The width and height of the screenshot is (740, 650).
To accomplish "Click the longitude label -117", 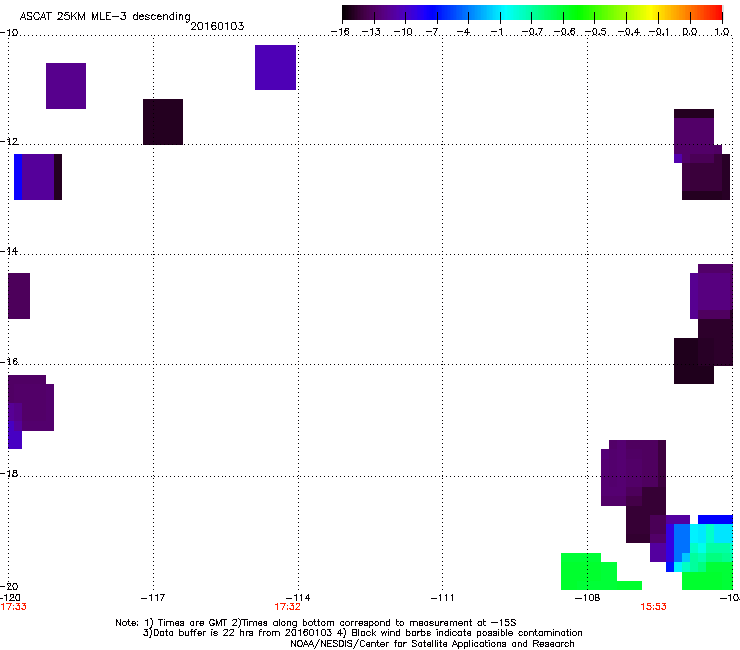I will [153, 598].
